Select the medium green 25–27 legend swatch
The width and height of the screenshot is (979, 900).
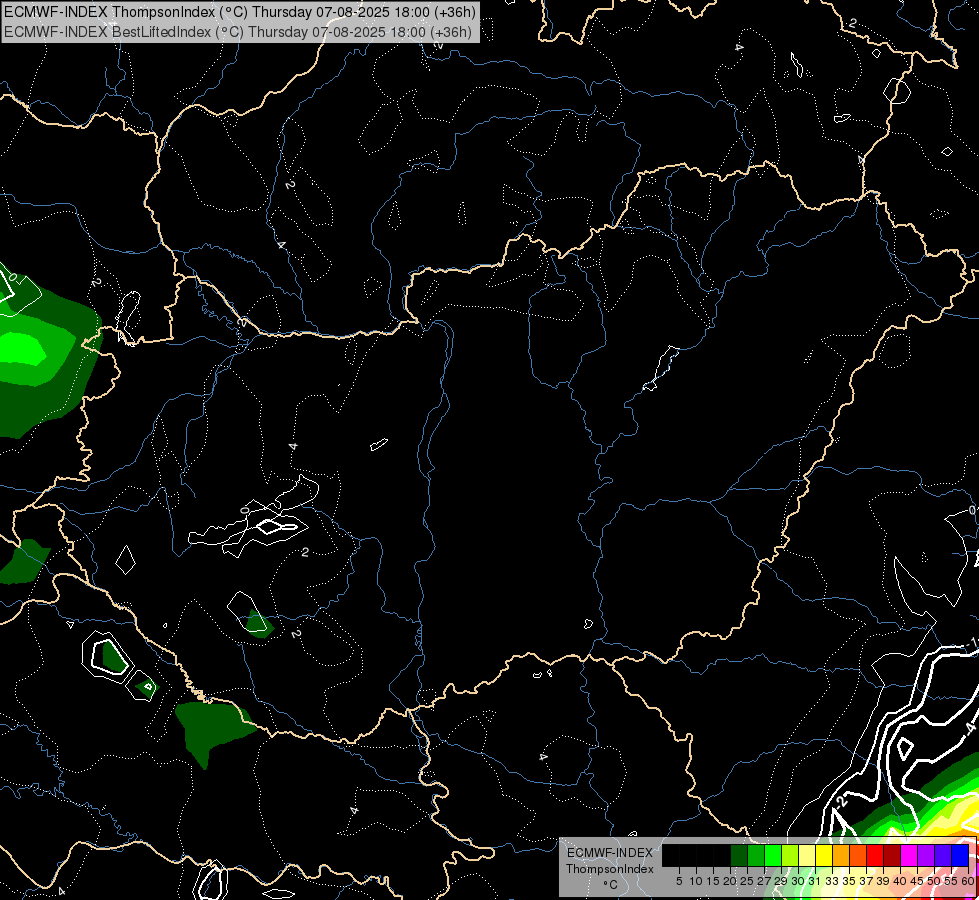(756, 856)
